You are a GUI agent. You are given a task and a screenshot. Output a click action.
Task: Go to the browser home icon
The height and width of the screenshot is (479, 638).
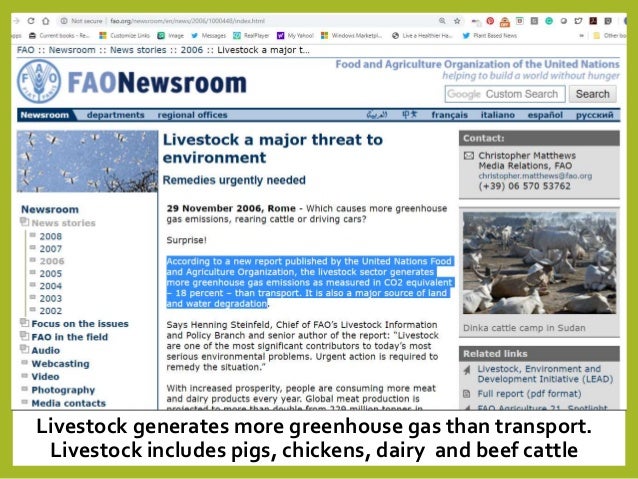pyautogui.click(x=46, y=21)
